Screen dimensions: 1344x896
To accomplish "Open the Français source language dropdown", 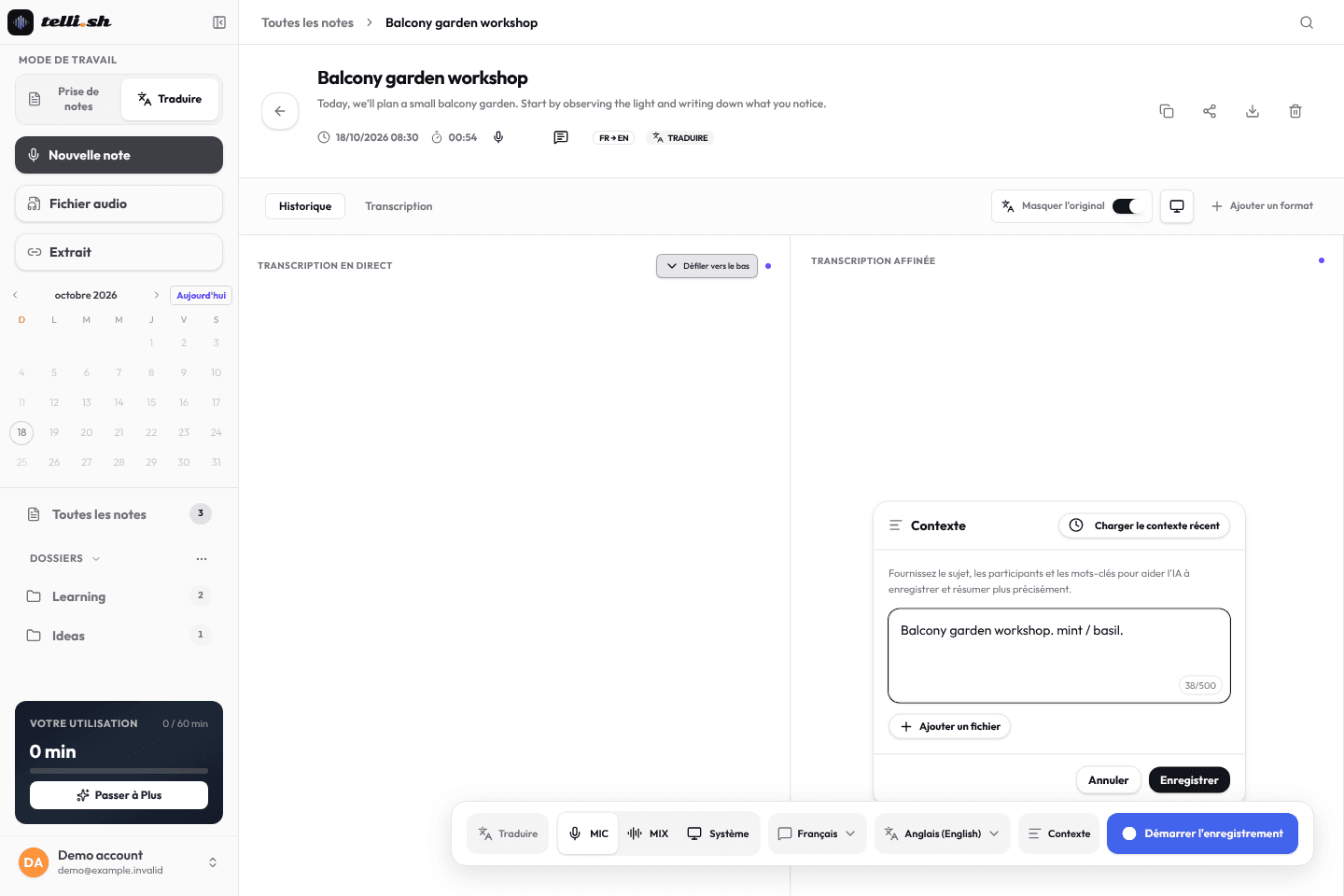I will tap(818, 833).
